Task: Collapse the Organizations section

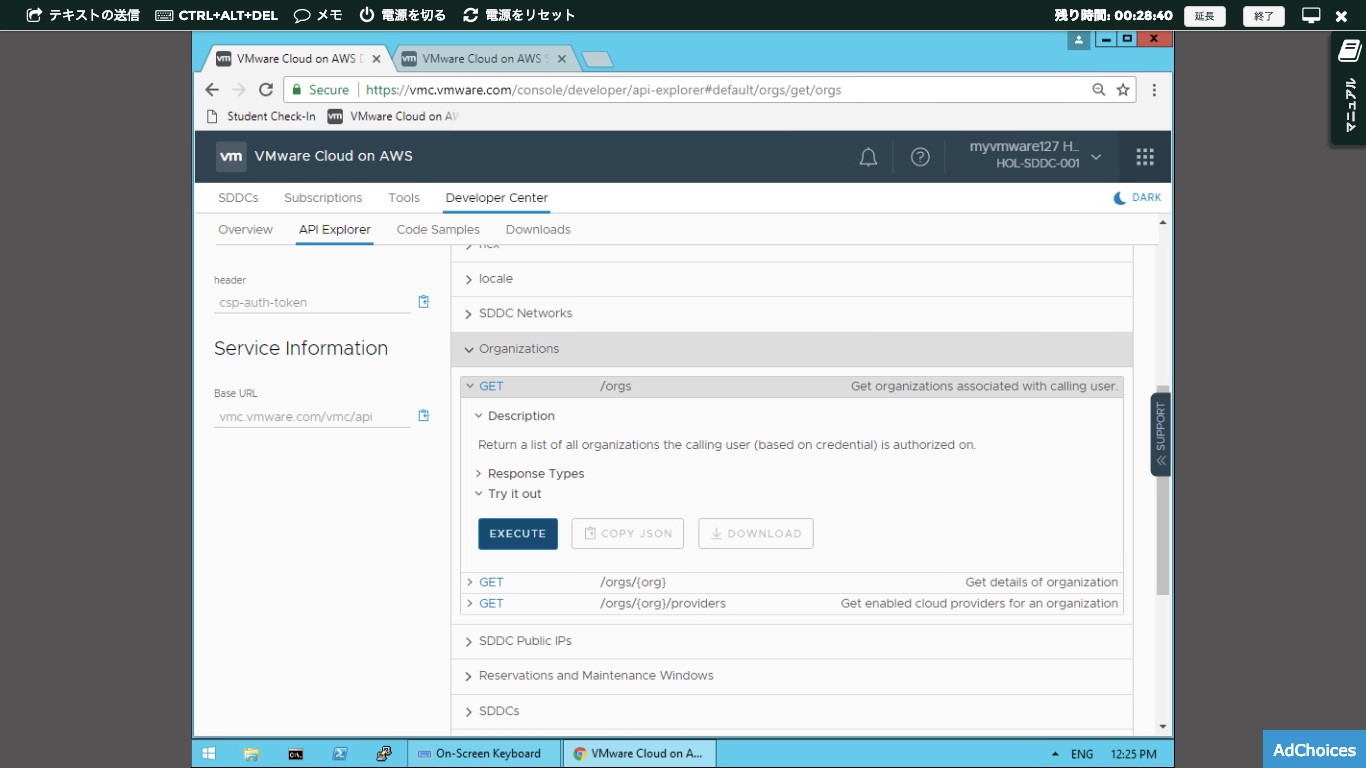Action: click(x=792, y=349)
